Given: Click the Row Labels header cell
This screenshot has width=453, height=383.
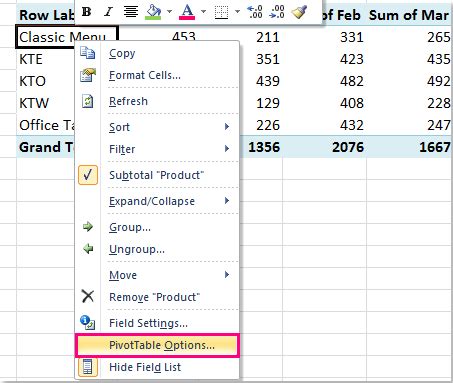Looking at the screenshot, I should (x=45, y=15).
